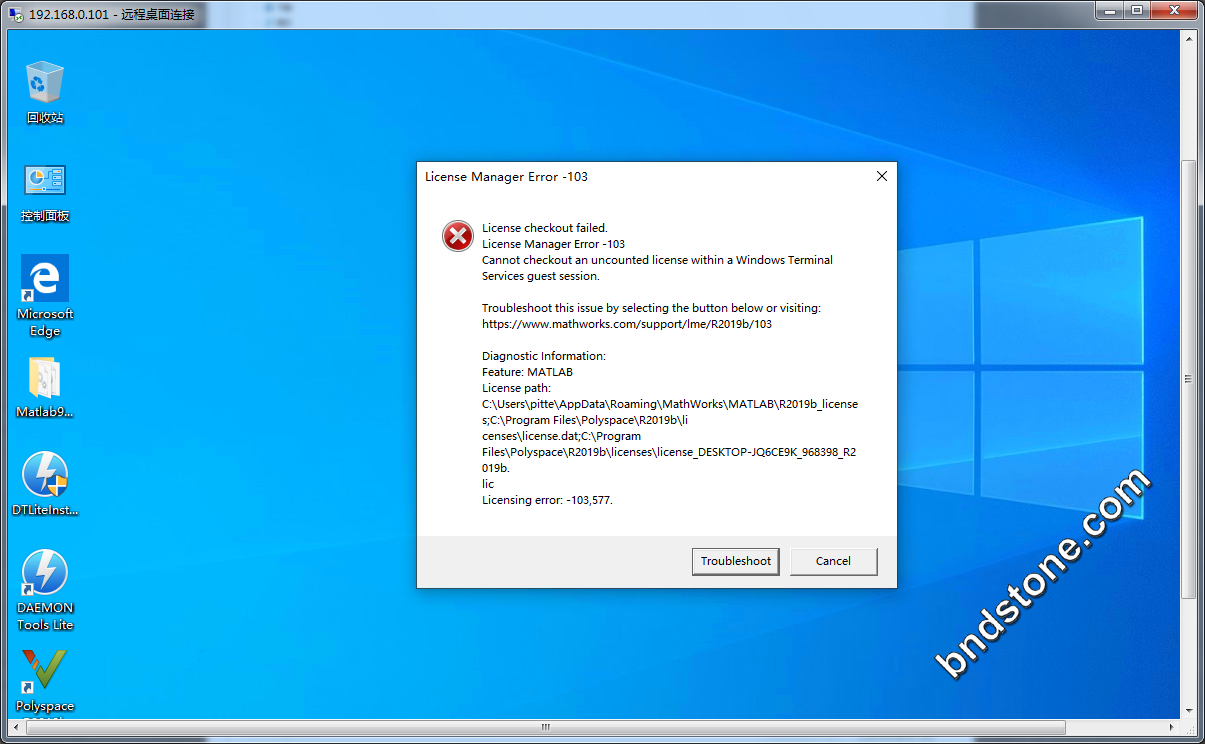Click the vertical scrollbar thumb
Viewport: 1205px width, 744px height.
[1188, 380]
